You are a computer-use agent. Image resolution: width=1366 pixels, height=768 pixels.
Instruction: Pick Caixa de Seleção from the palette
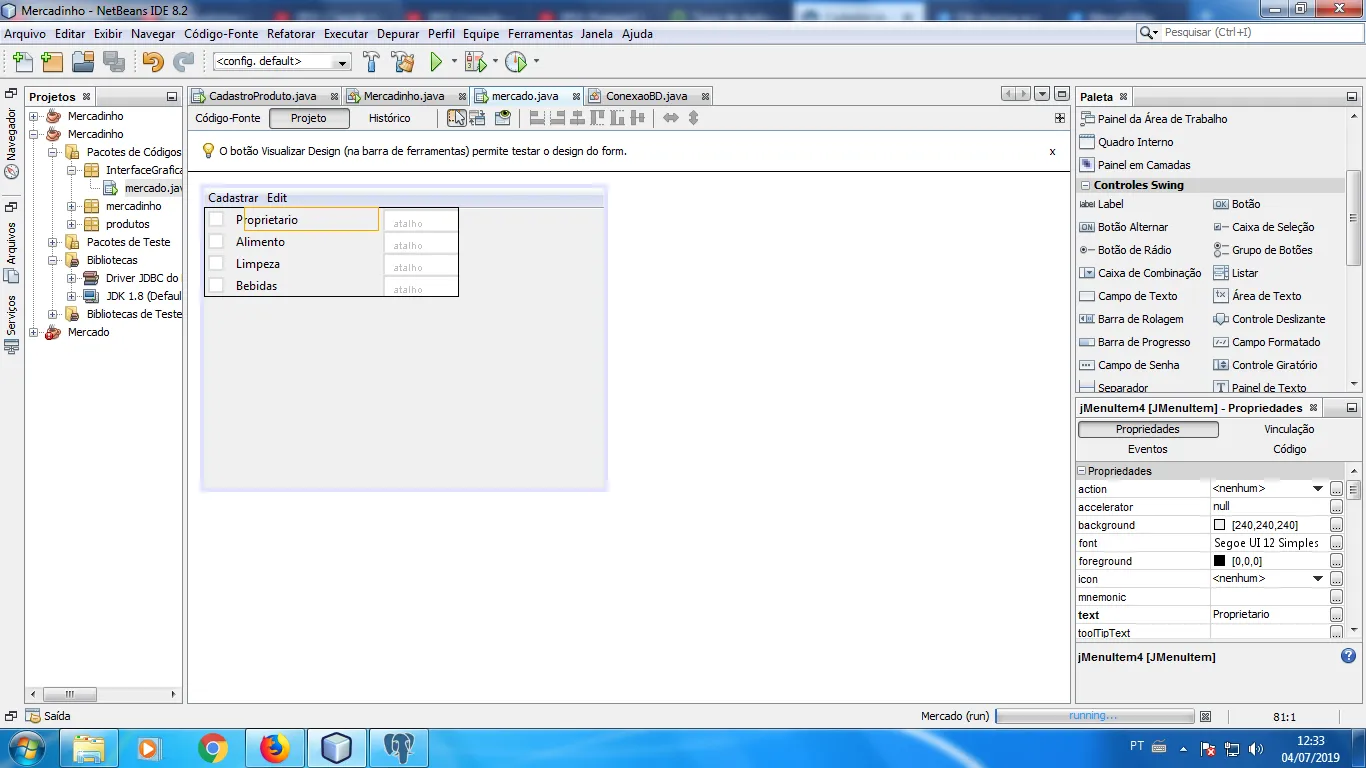click(x=1264, y=227)
